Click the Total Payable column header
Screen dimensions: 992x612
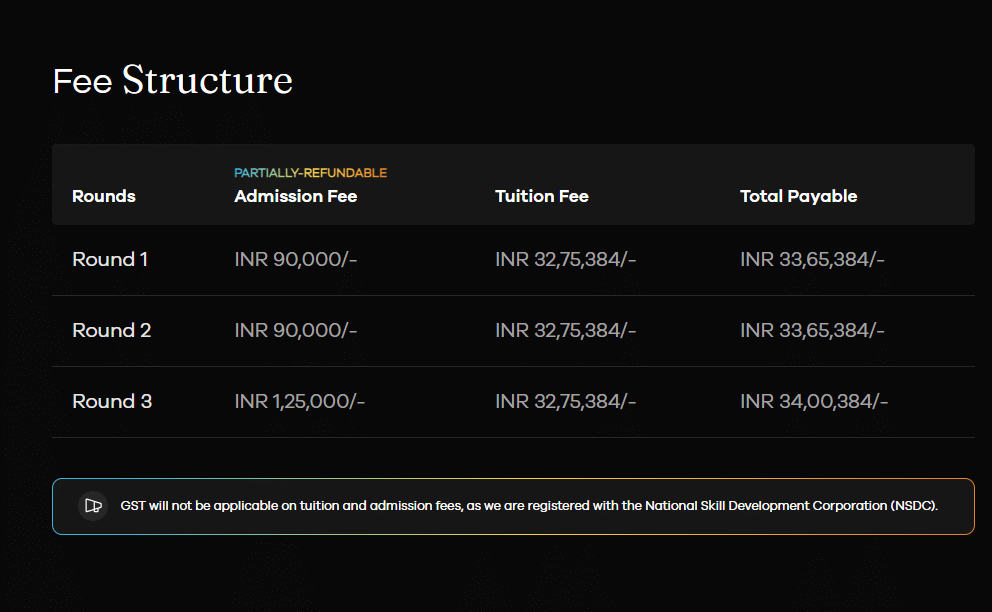(x=798, y=196)
